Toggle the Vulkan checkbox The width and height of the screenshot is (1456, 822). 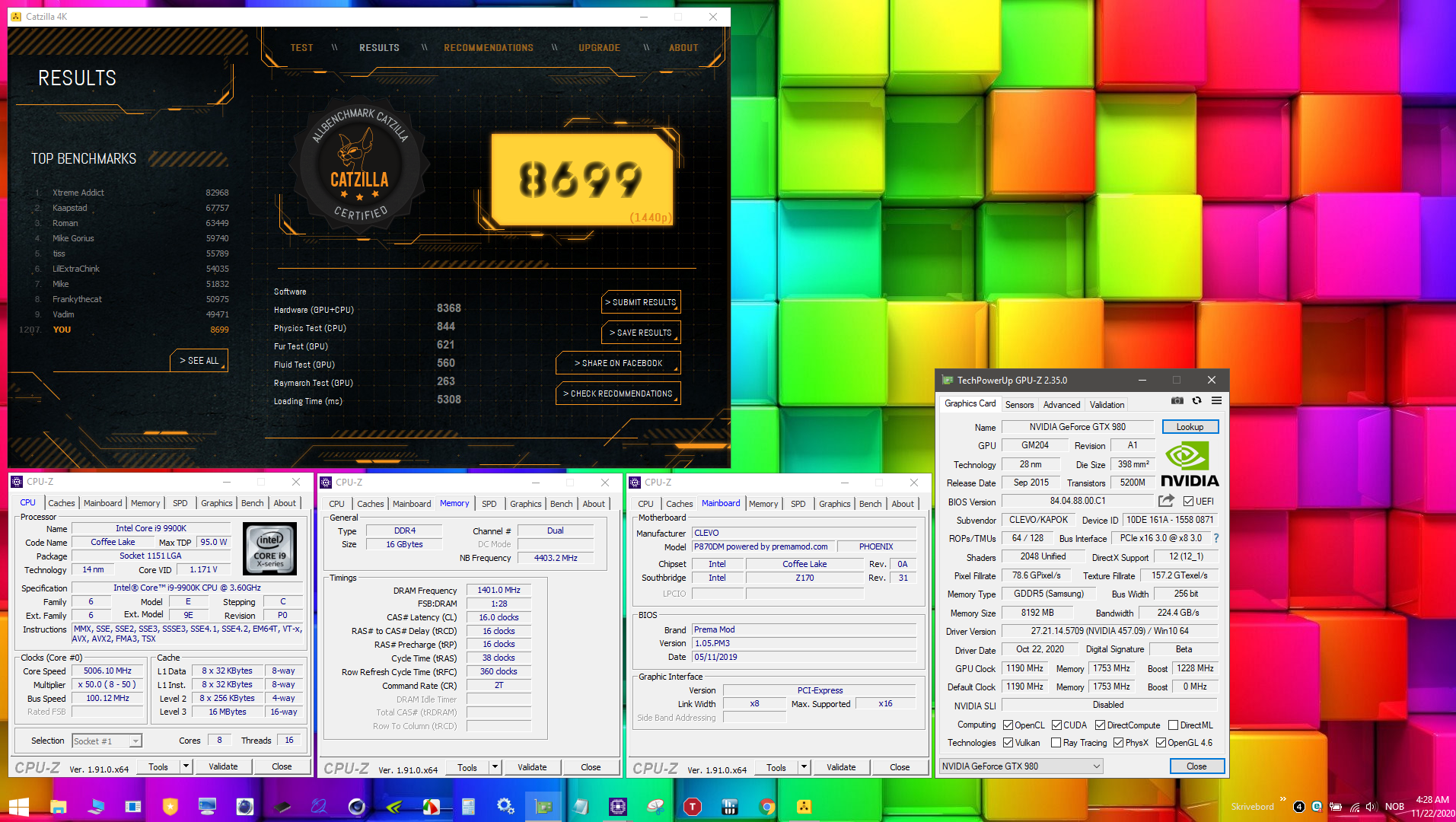pyautogui.click(x=1008, y=743)
